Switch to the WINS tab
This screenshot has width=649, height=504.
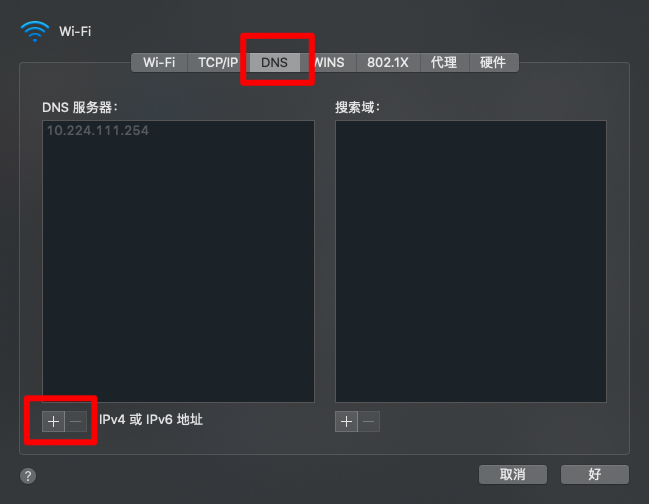tap(328, 62)
